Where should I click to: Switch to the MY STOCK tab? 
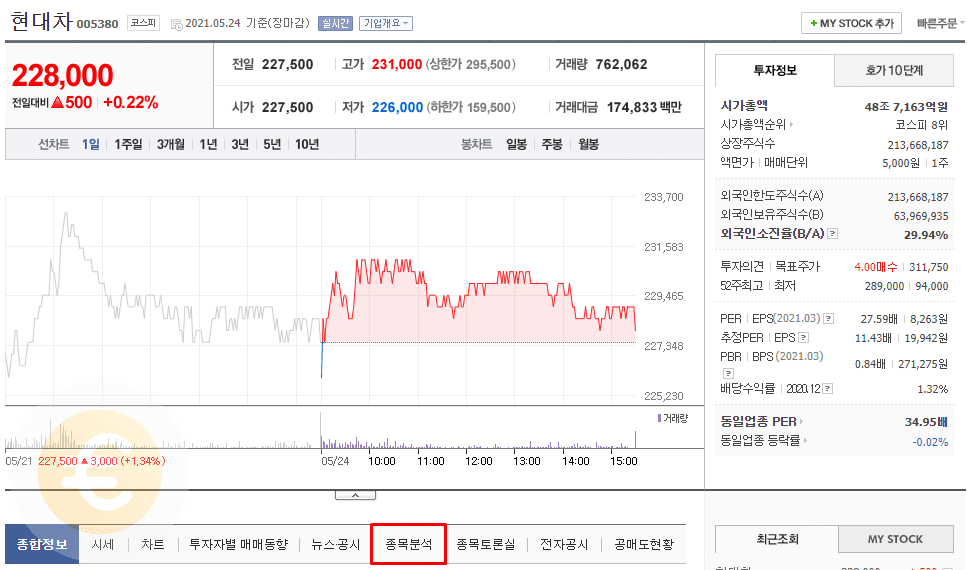pos(895,539)
